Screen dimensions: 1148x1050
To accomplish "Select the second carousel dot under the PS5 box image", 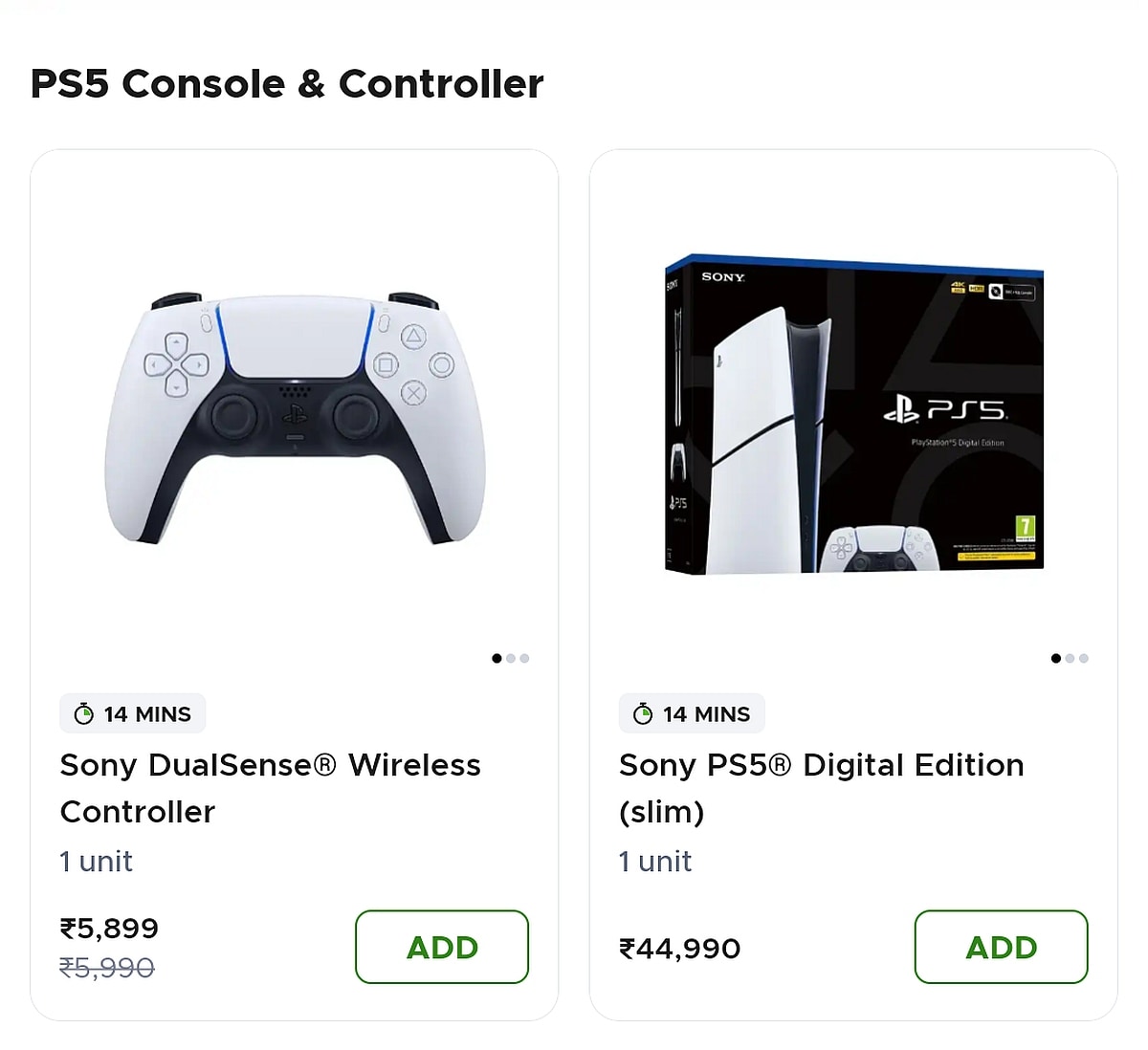I will 1070,658.
